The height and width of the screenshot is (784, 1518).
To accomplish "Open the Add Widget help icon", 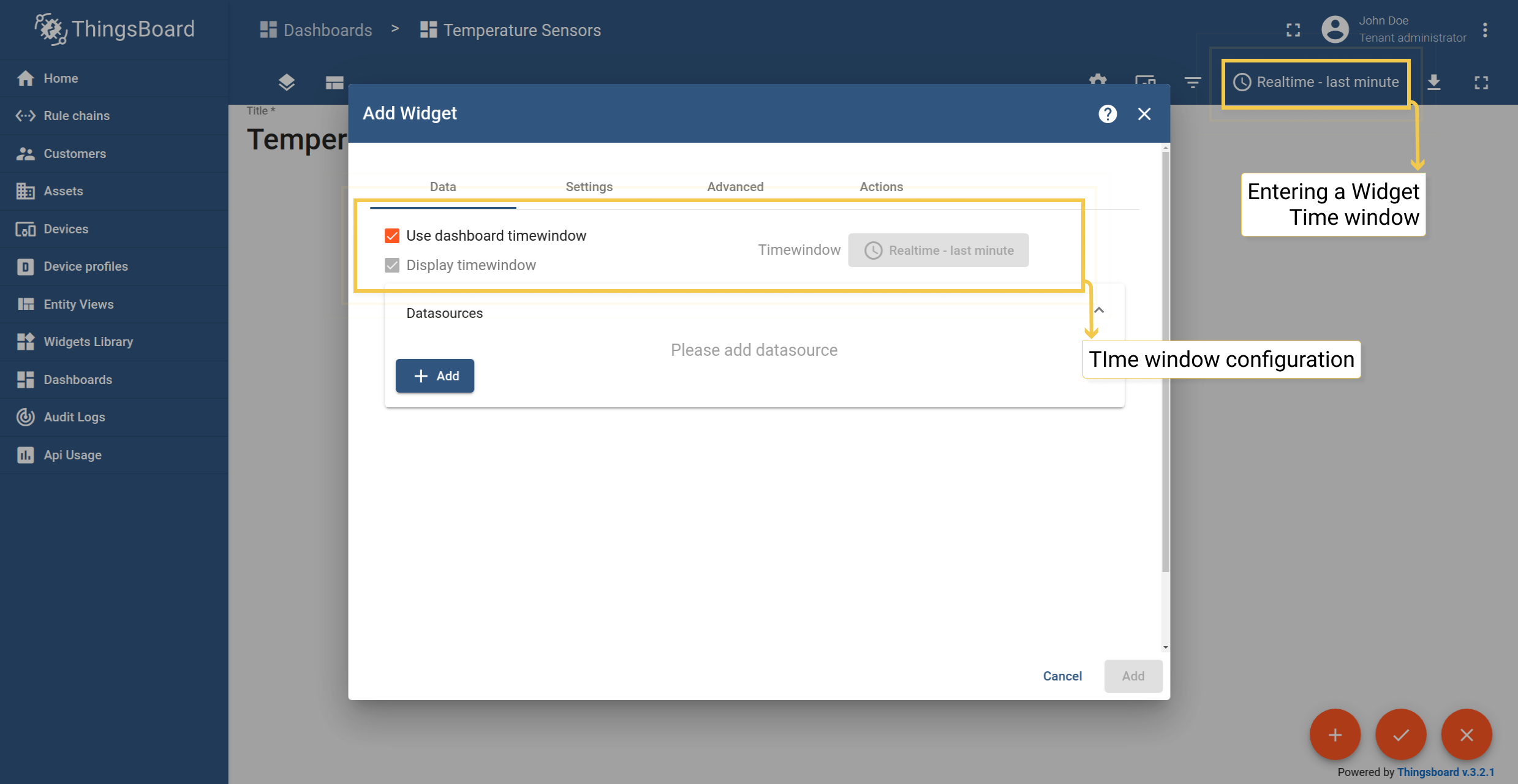I will pos(1108,114).
